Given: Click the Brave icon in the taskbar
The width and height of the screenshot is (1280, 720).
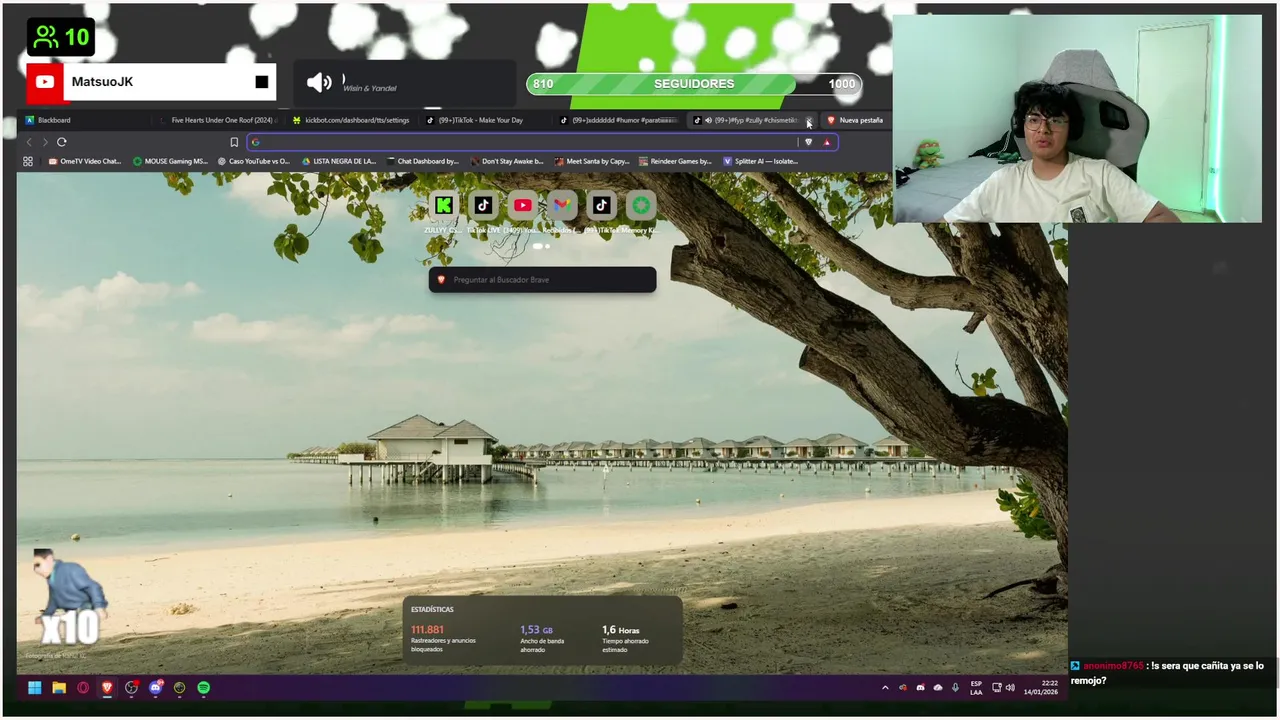Looking at the screenshot, I should tap(107, 688).
